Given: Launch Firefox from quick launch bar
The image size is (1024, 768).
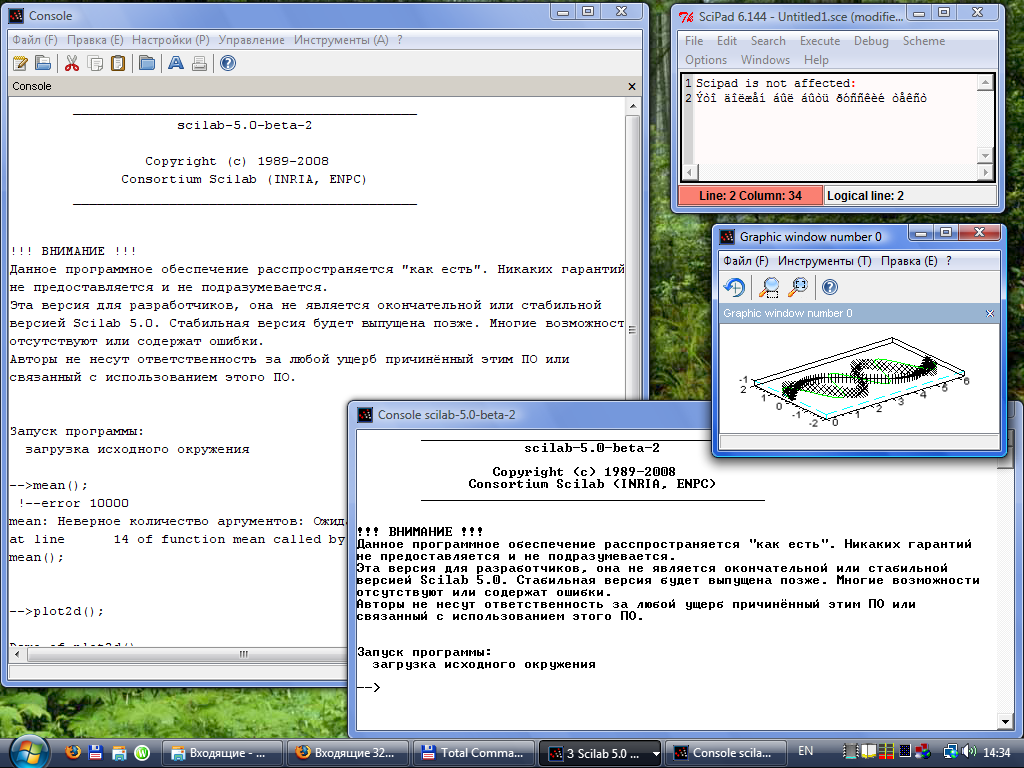Looking at the screenshot, I should coord(73,752).
